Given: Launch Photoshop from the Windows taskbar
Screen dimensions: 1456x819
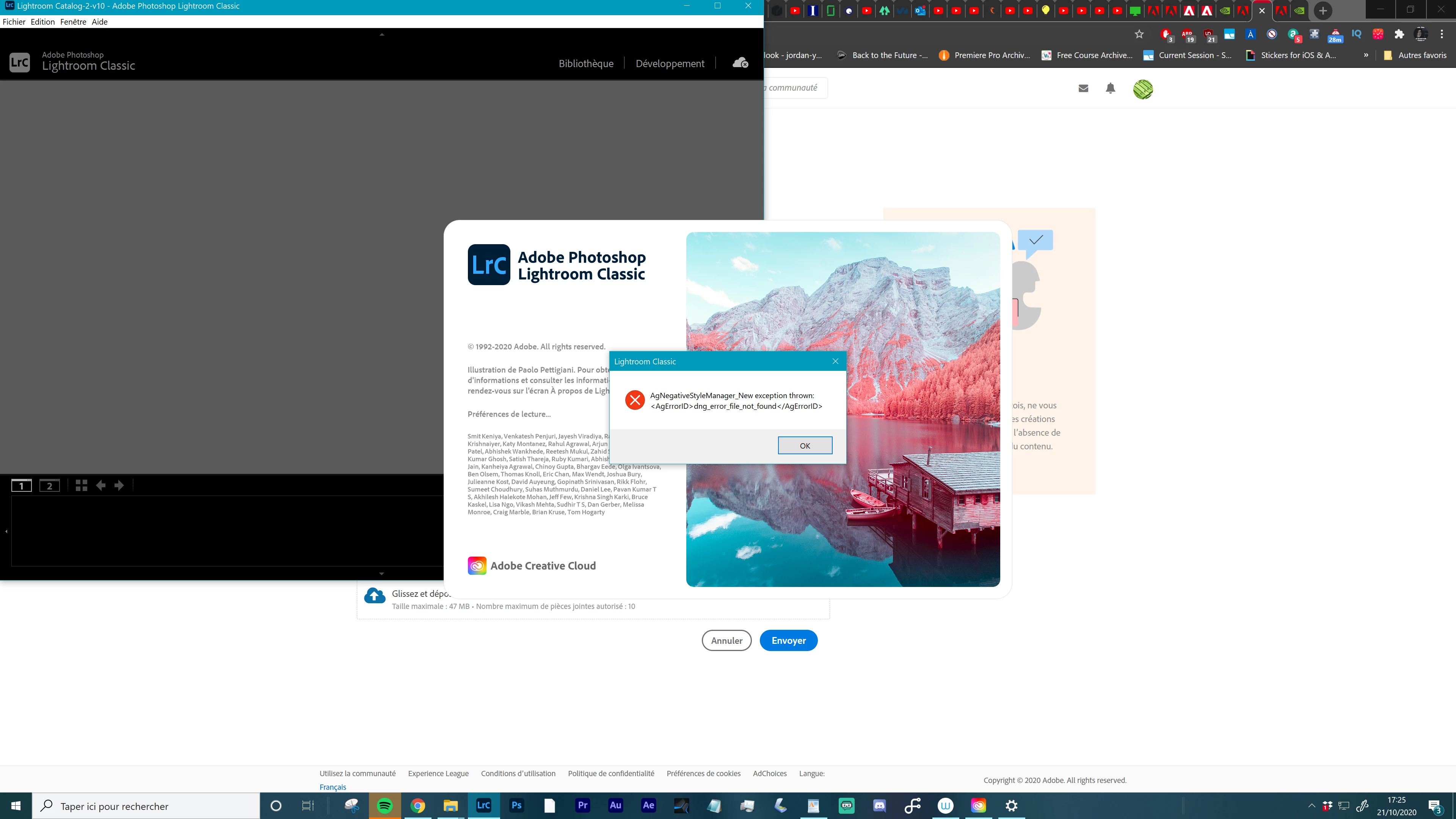Looking at the screenshot, I should (516, 805).
